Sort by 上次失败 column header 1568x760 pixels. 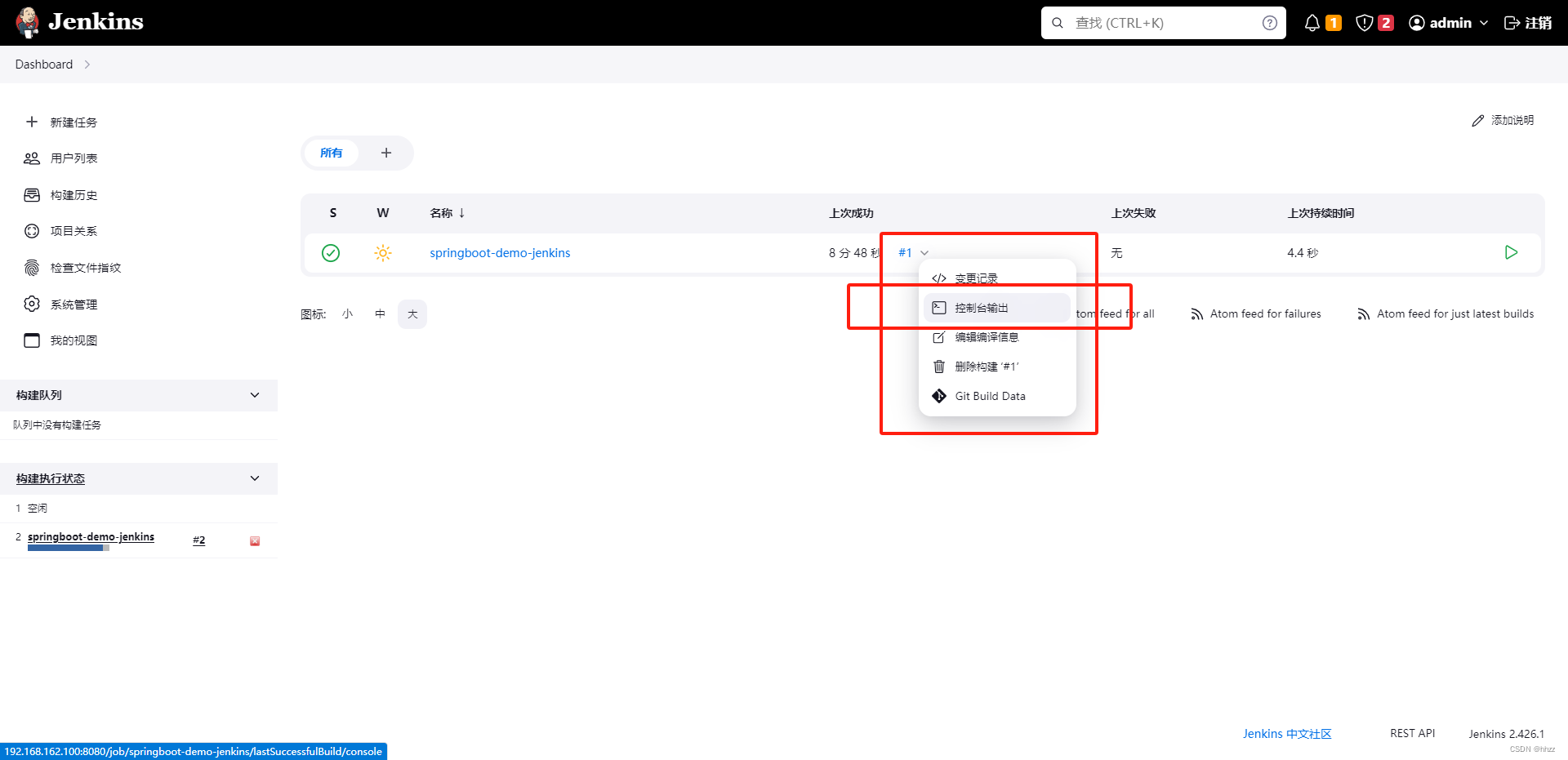(x=1134, y=213)
